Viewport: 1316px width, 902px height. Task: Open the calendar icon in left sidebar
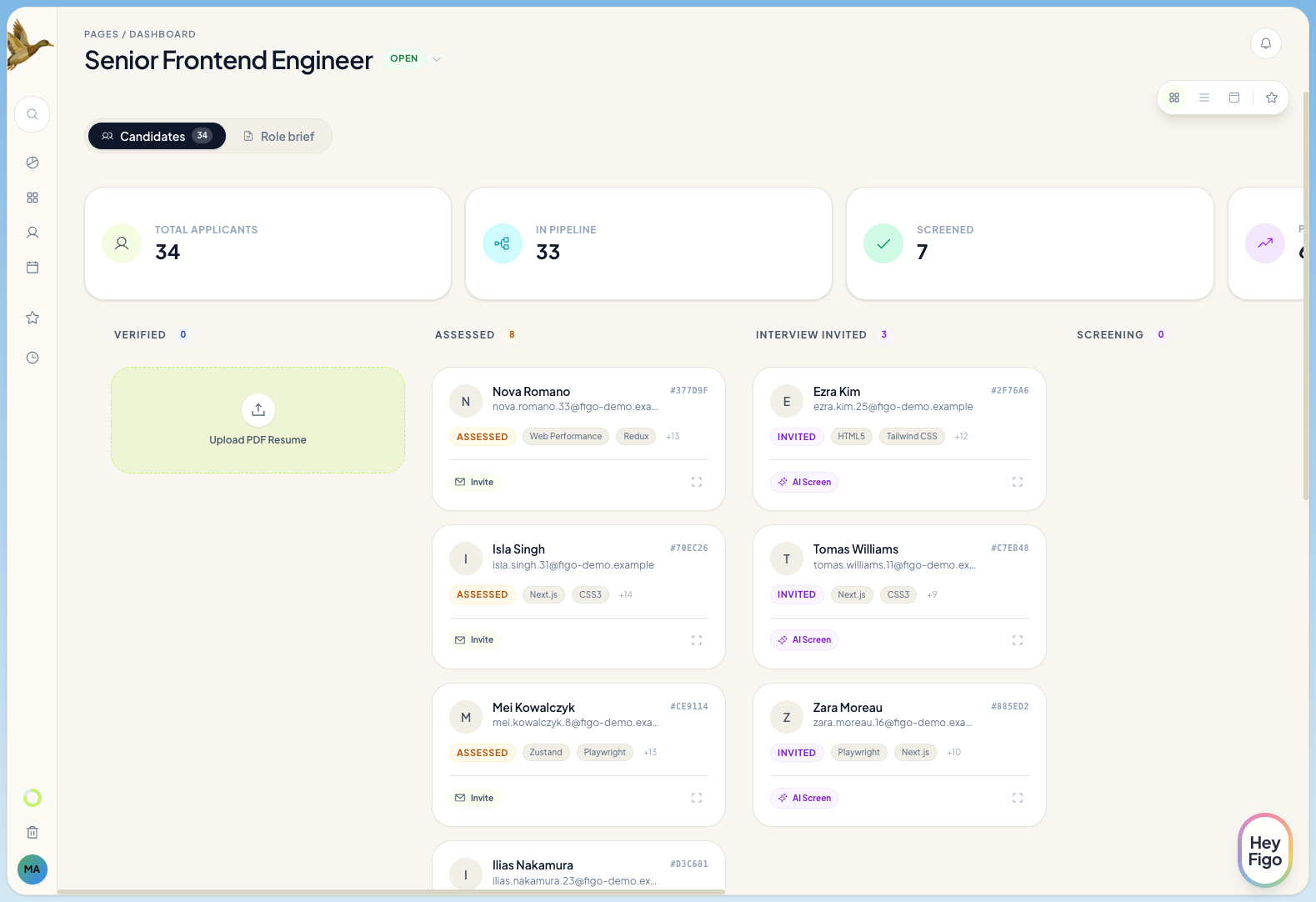pos(33,268)
